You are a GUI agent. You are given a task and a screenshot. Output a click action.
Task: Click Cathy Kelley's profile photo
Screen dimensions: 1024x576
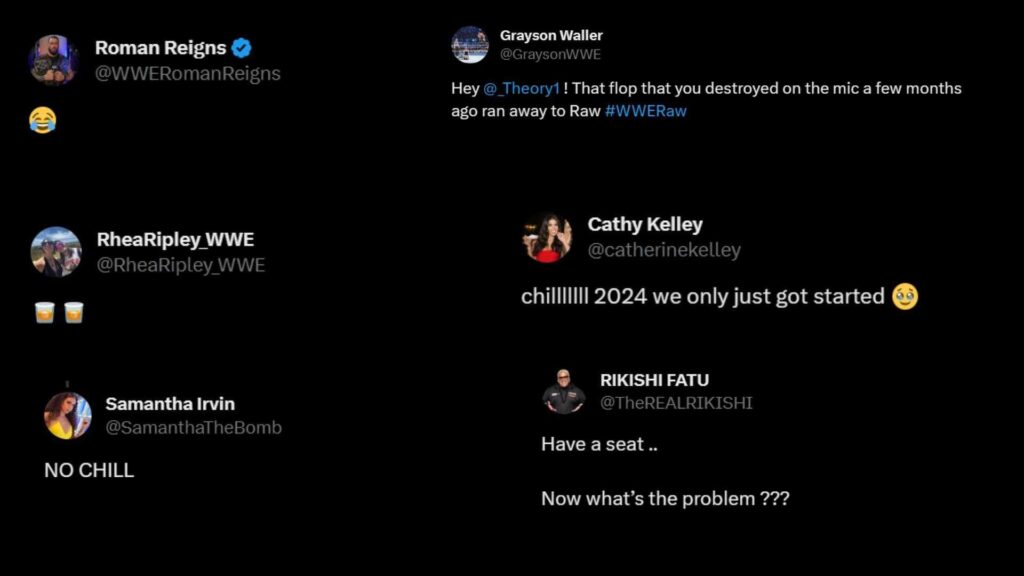[x=547, y=238]
